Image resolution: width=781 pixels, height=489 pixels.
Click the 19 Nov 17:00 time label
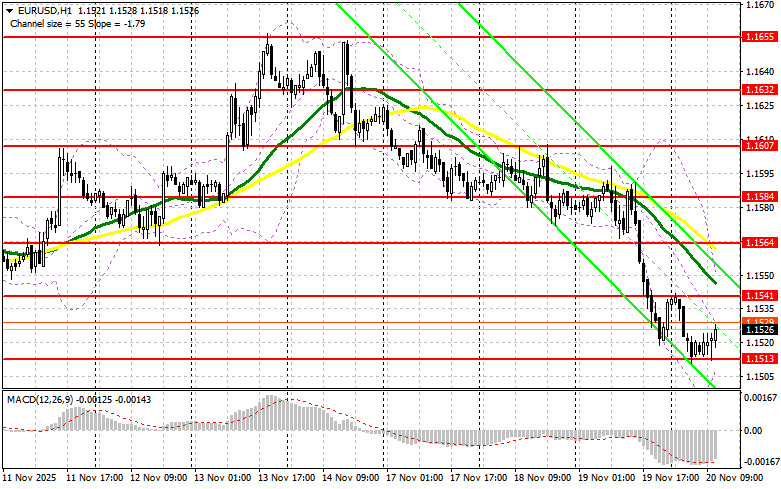click(x=670, y=478)
